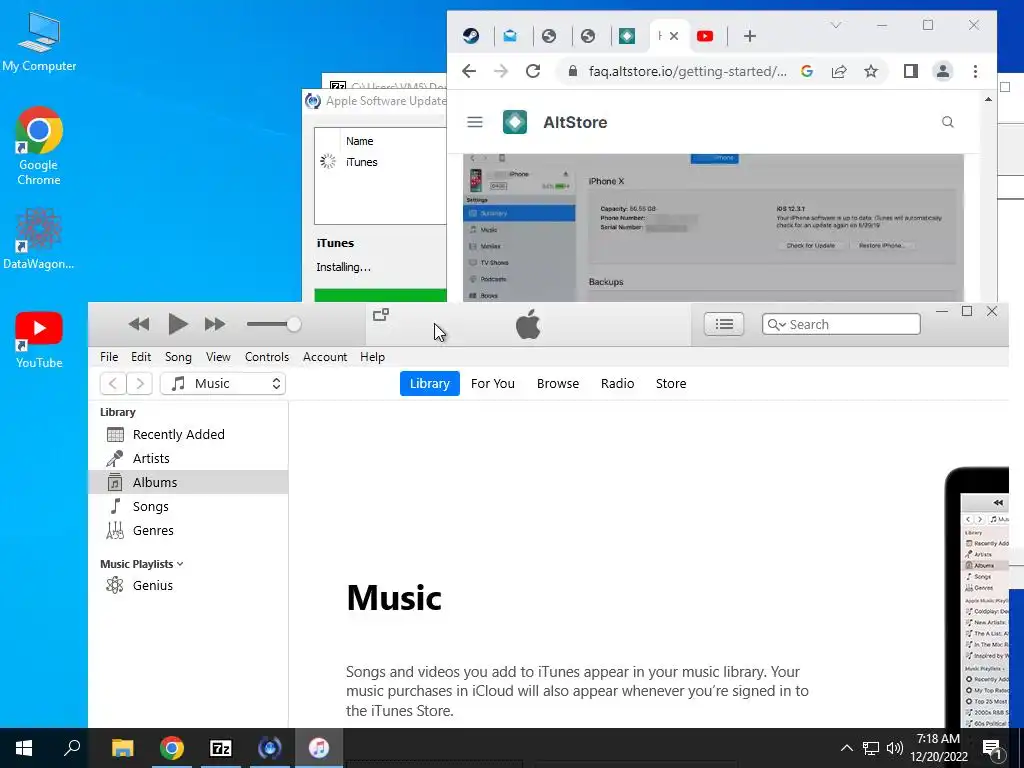
Task: Click the Apple Software Update taskbar icon
Action: click(x=270, y=748)
